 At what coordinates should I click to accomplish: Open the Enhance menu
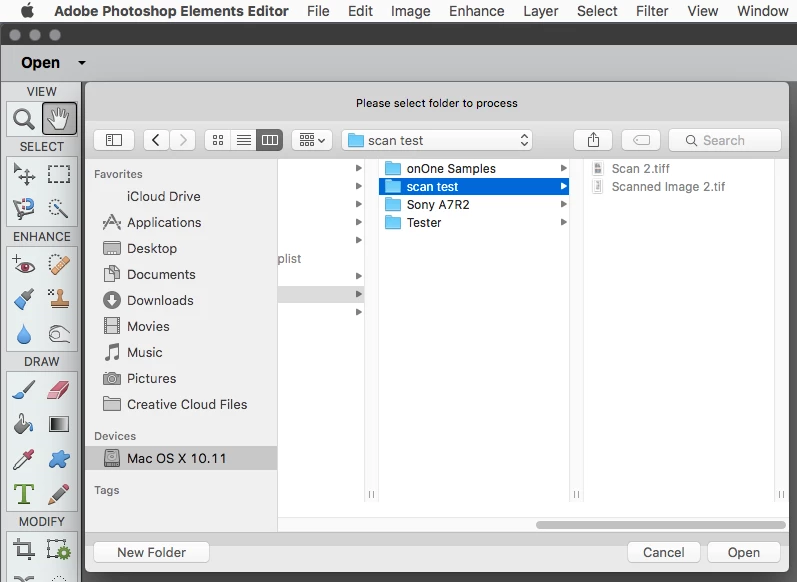(476, 11)
